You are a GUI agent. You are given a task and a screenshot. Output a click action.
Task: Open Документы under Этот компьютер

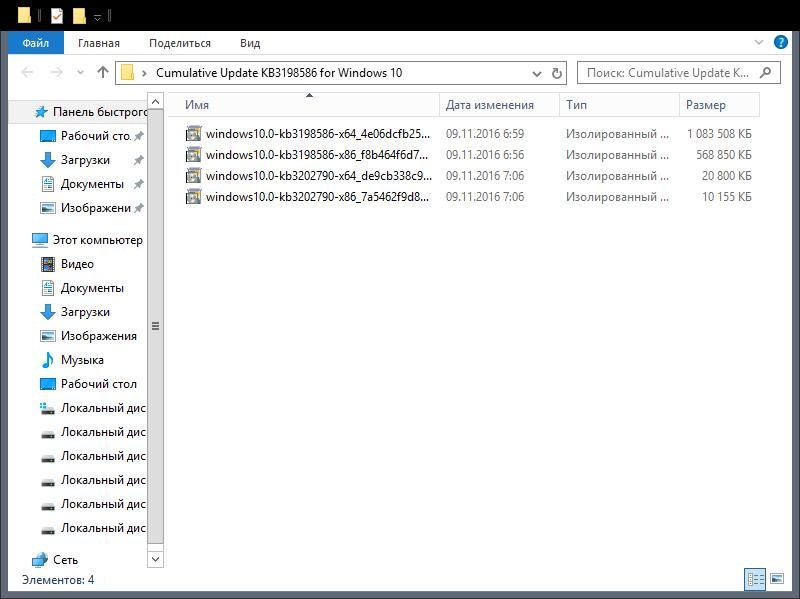(92, 288)
